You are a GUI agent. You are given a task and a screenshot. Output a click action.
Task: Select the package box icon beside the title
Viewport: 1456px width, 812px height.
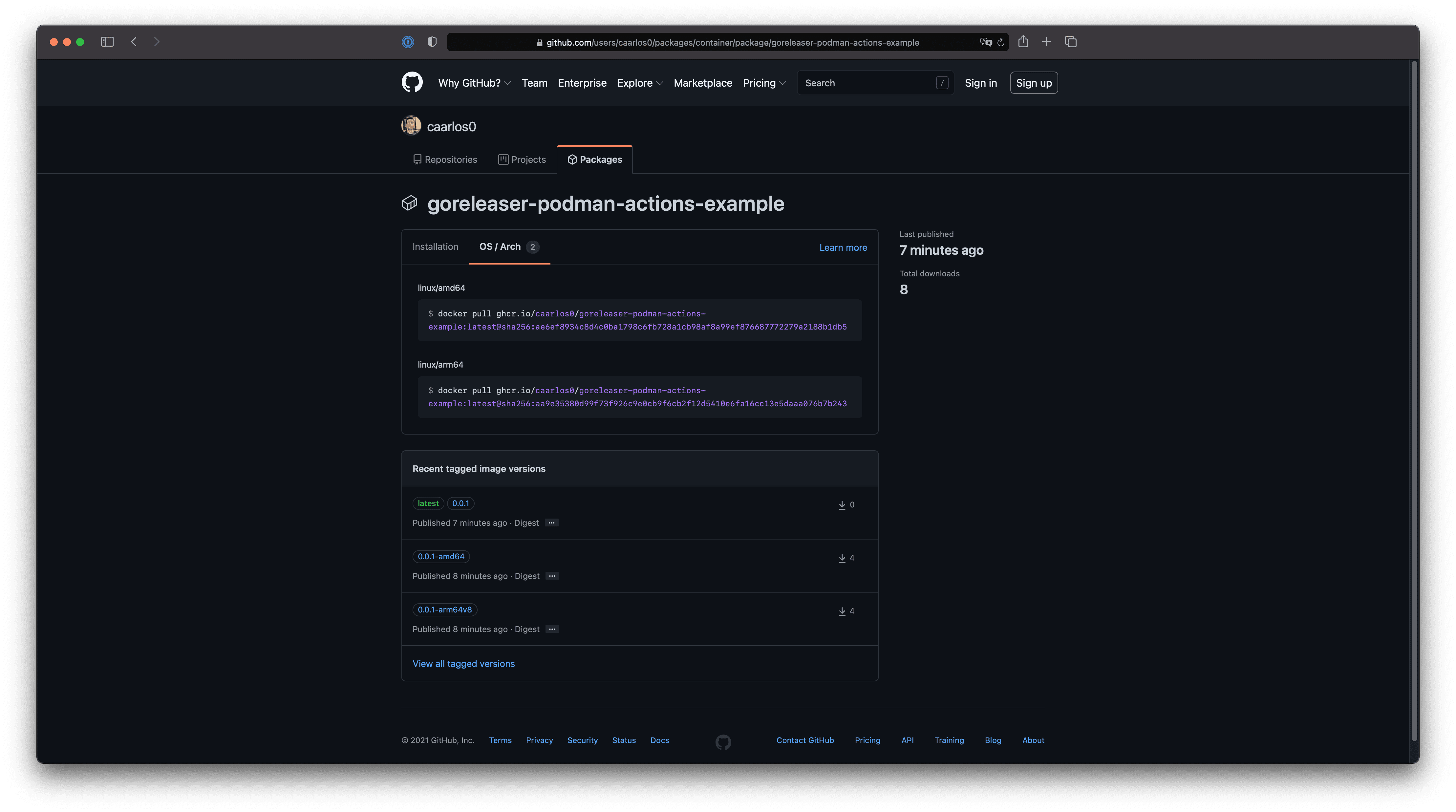(409, 202)
